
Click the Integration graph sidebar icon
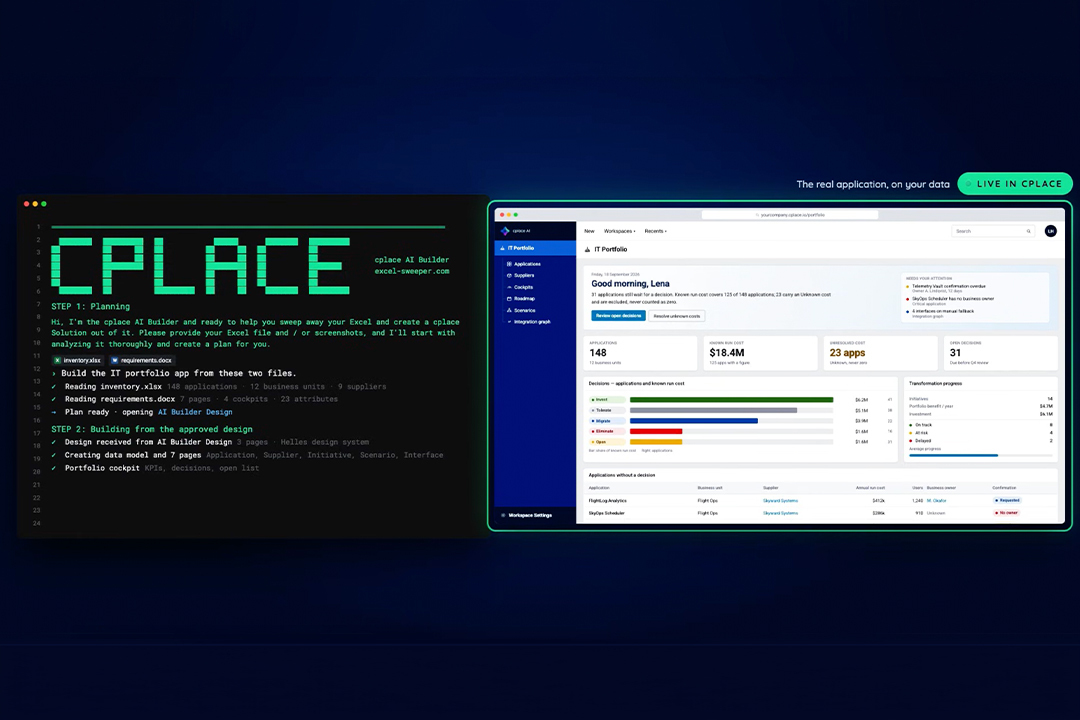tap(509, 322)
